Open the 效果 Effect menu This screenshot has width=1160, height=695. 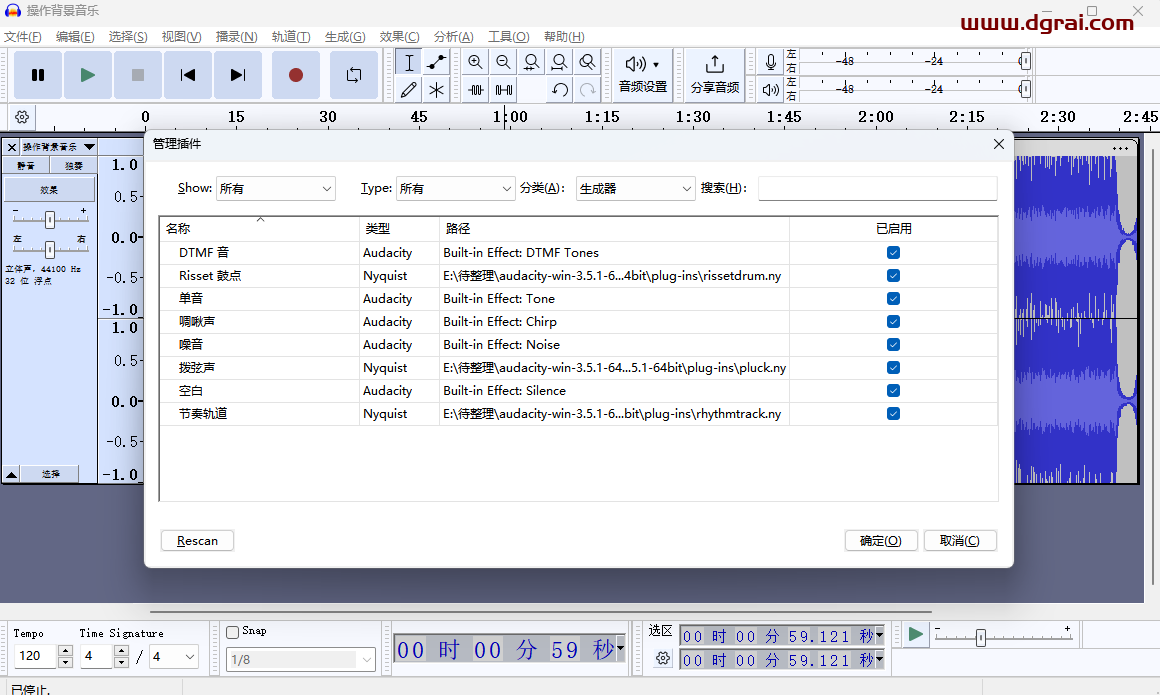pyautogui.click(x=399, y=37)
